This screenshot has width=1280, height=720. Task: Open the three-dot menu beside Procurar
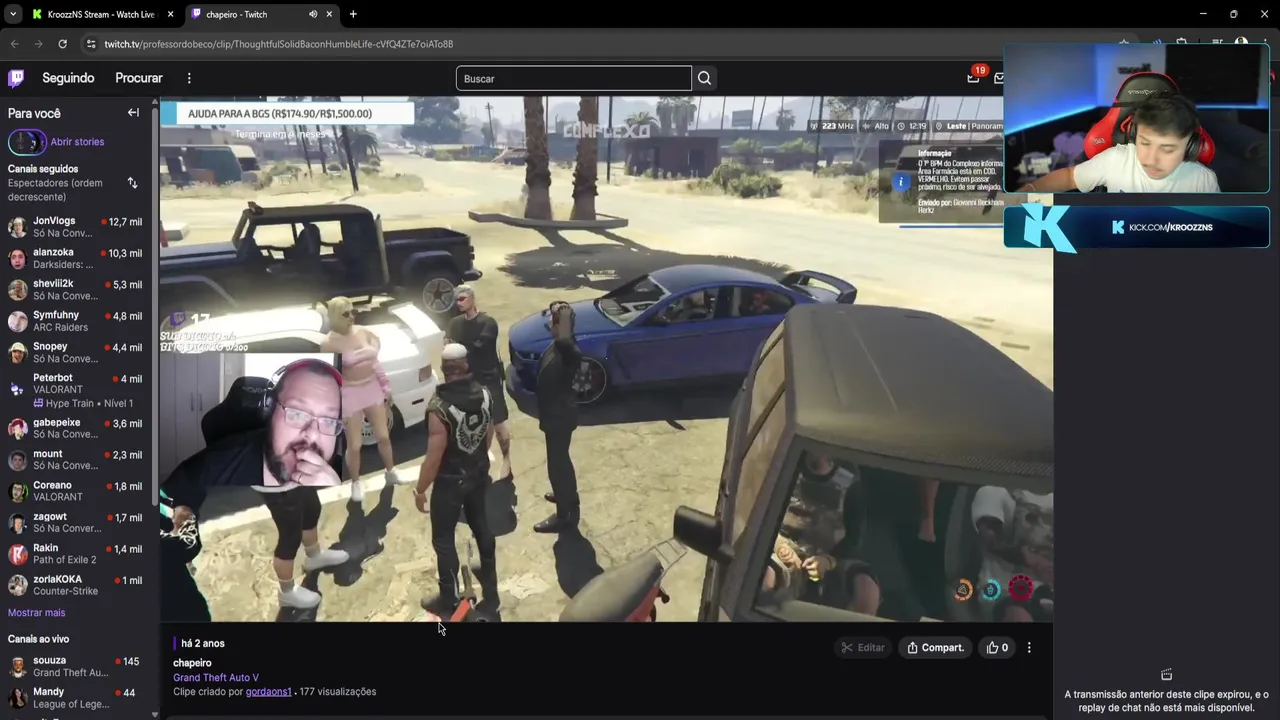(189, 78)
